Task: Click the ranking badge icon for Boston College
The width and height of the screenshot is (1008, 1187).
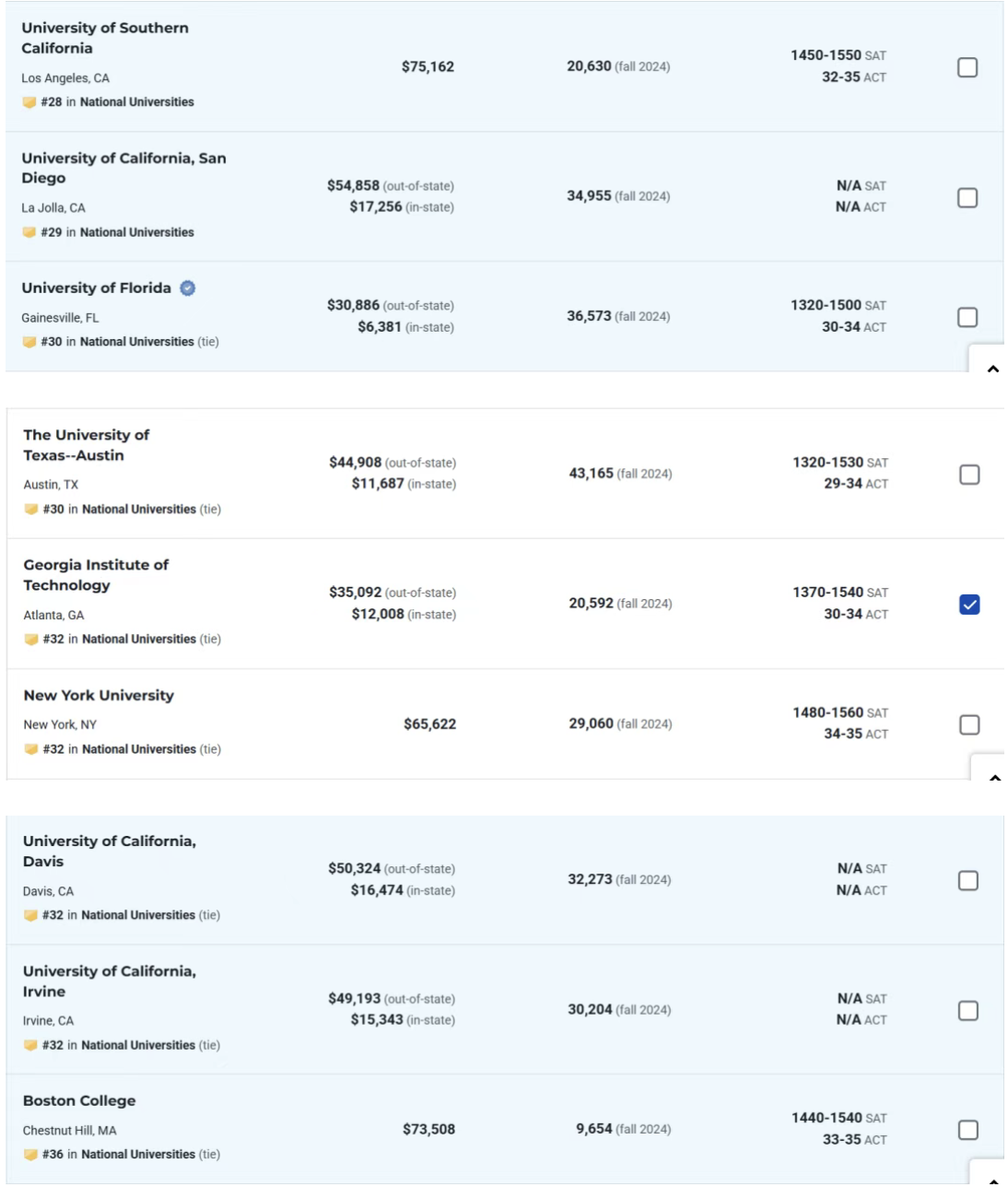Action: (30, 1155)
